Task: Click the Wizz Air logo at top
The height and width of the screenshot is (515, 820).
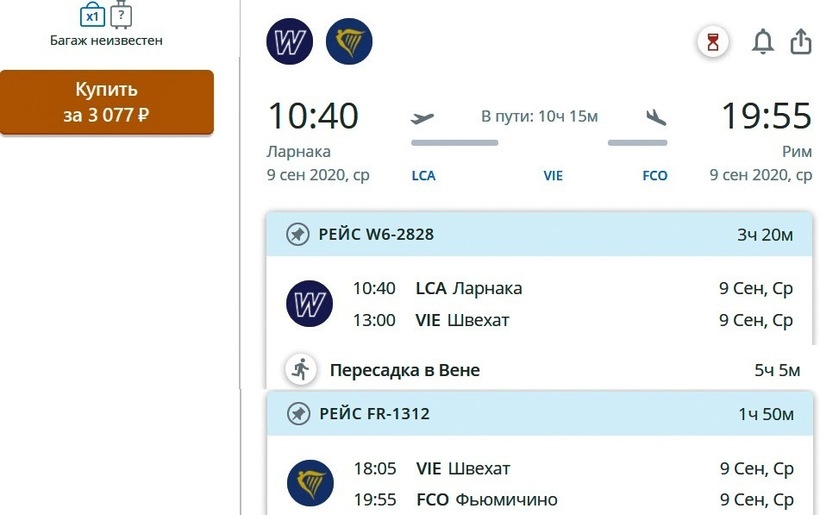Action: [x=290, y=42]
